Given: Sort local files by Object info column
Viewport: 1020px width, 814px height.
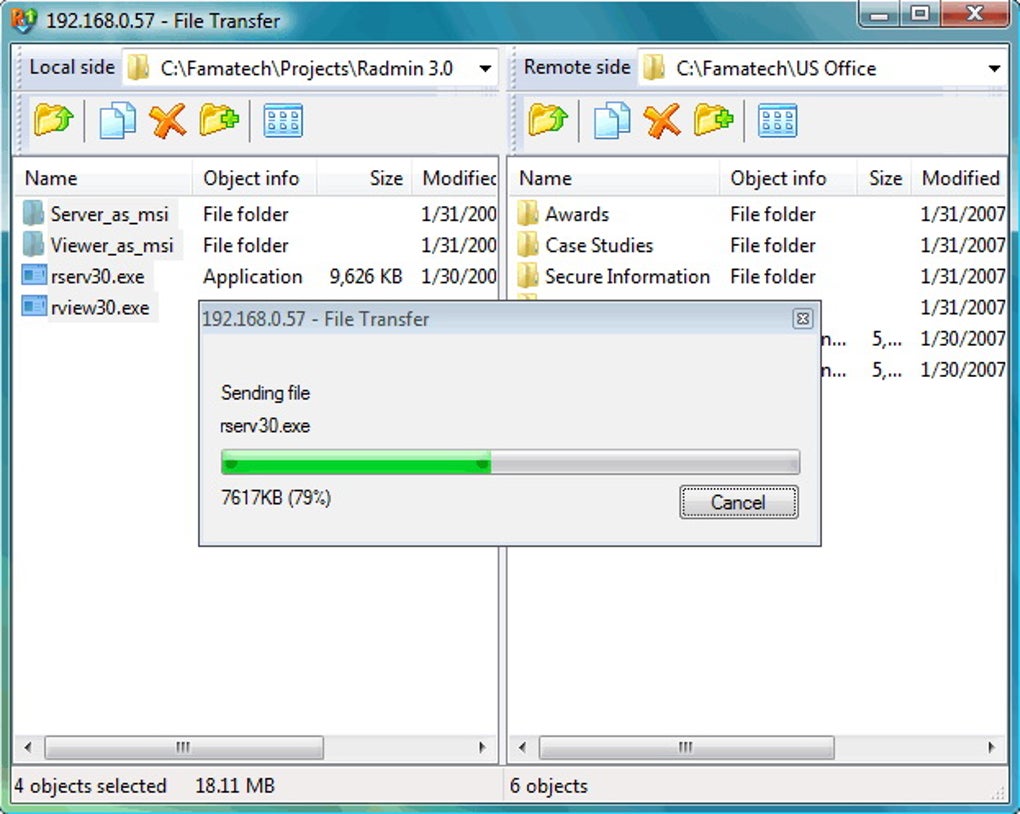Looking at the screenshot, I should pyautogui.click(x=254, y=178).
